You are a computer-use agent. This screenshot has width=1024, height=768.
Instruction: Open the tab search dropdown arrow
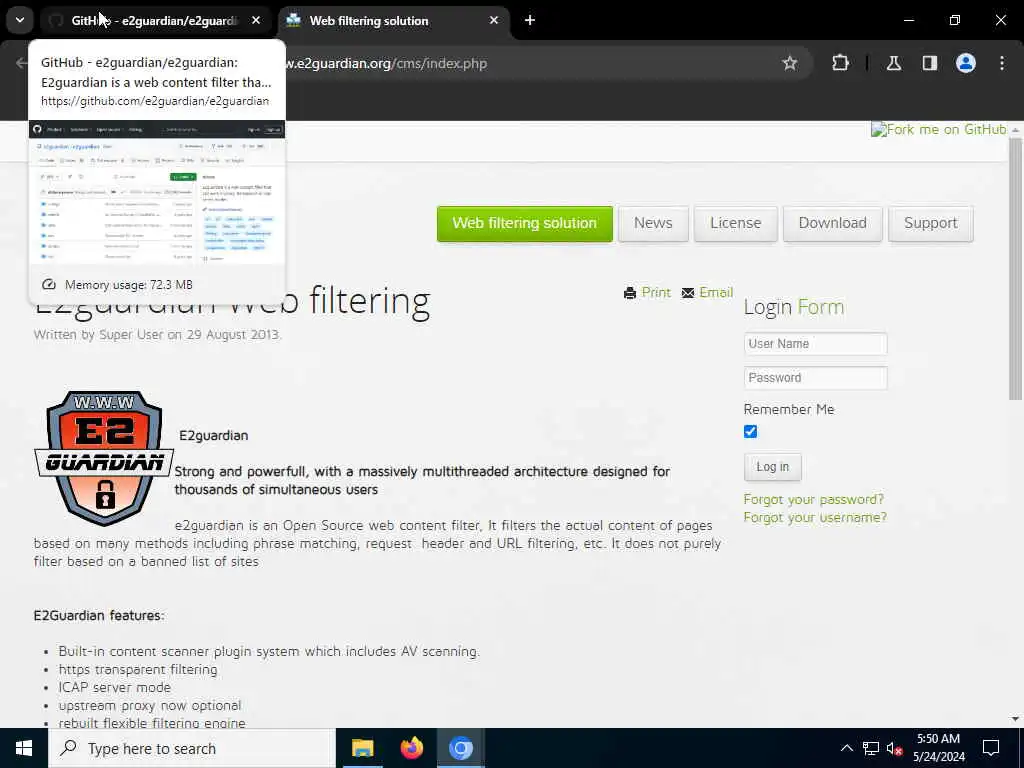coord(20,20)
